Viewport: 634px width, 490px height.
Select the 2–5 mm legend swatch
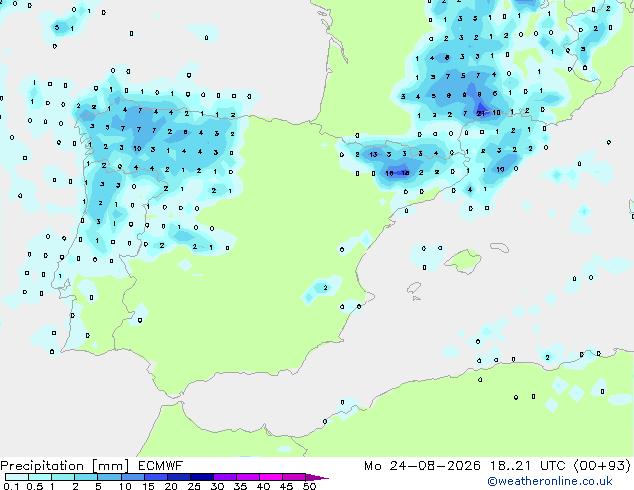point(86,477)
